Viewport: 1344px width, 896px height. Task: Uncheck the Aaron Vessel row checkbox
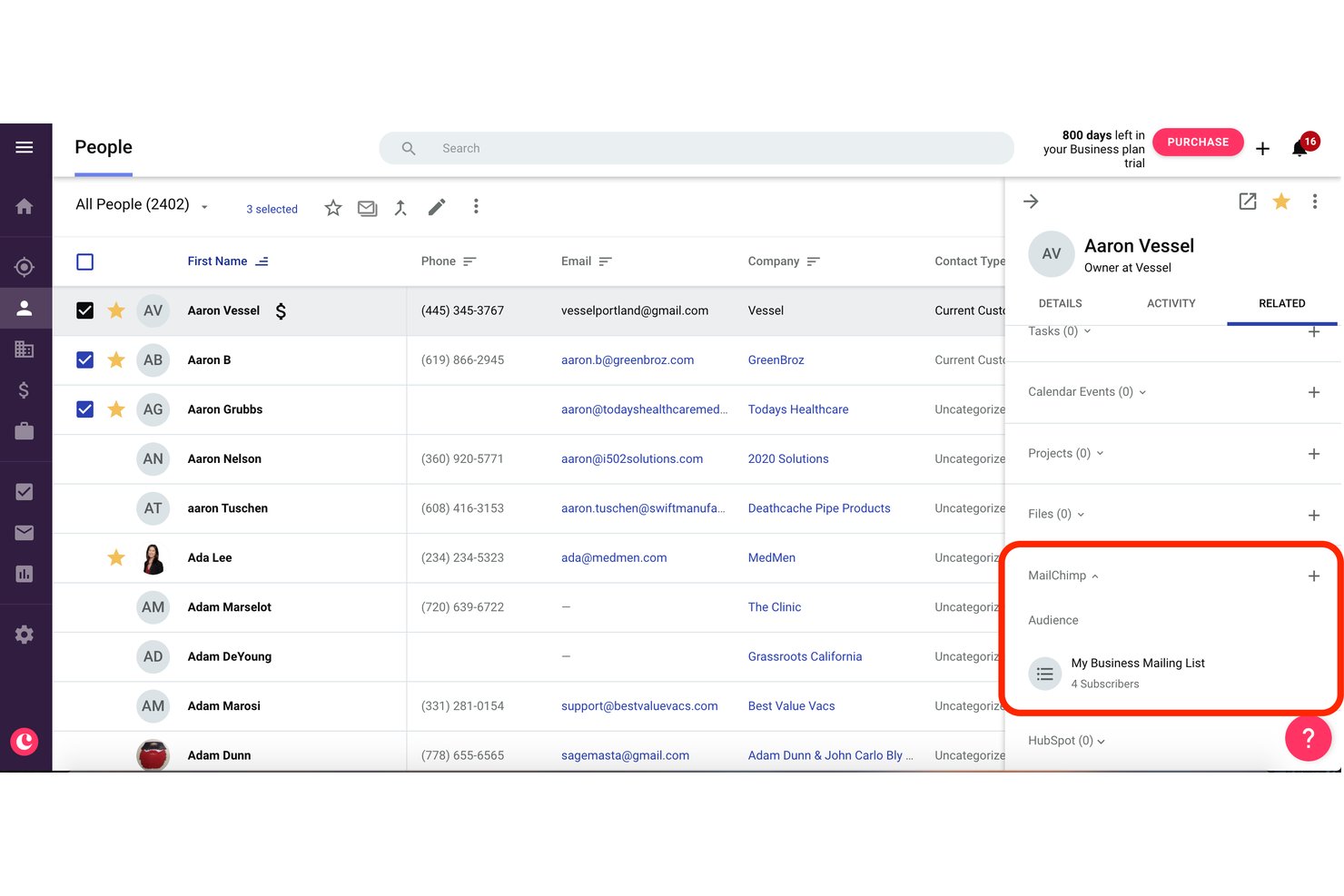pos(85,310)
